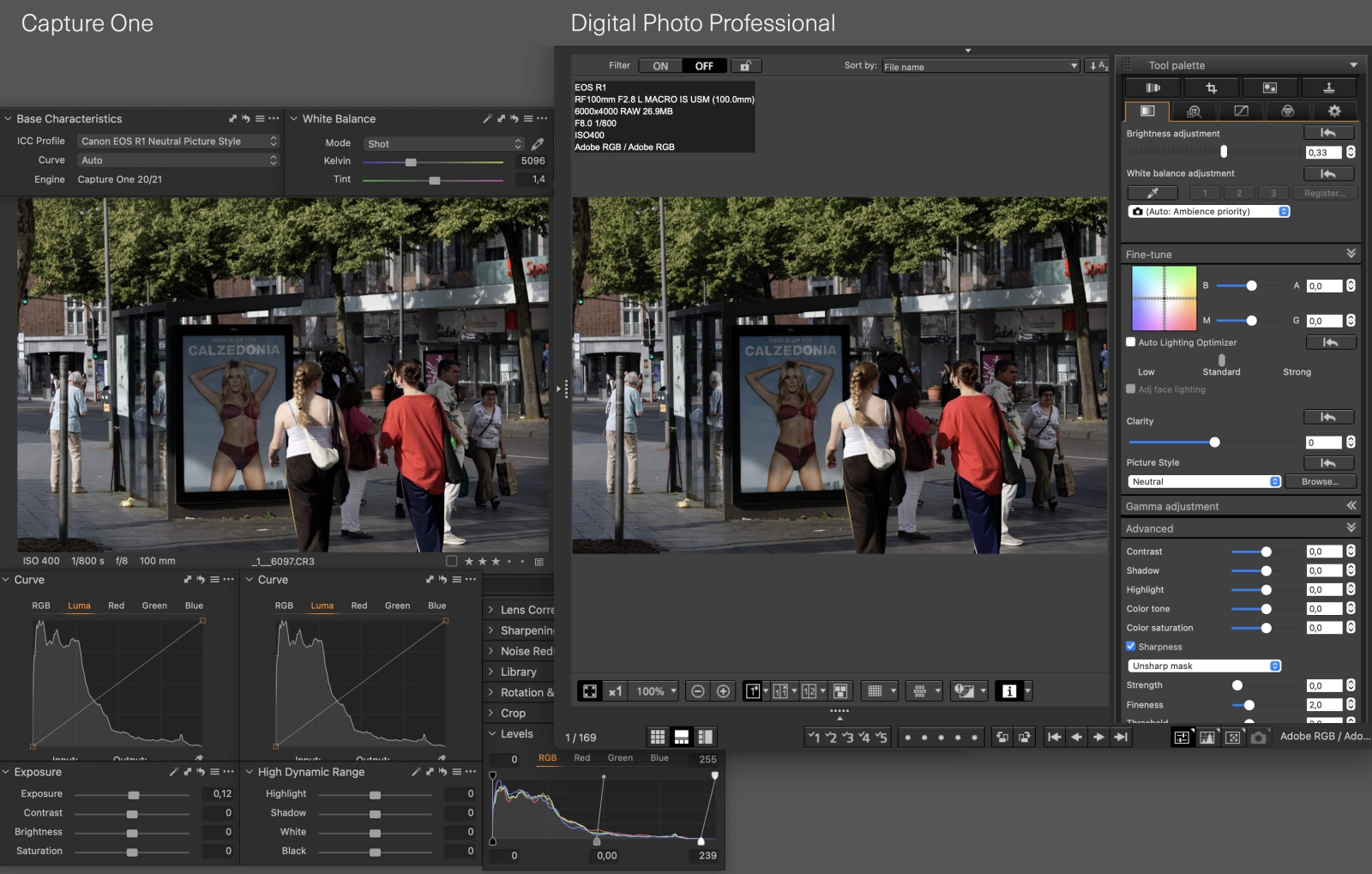Click the white balance picker in Capture One
1372x874 pixels.
[x=537, y=143]
